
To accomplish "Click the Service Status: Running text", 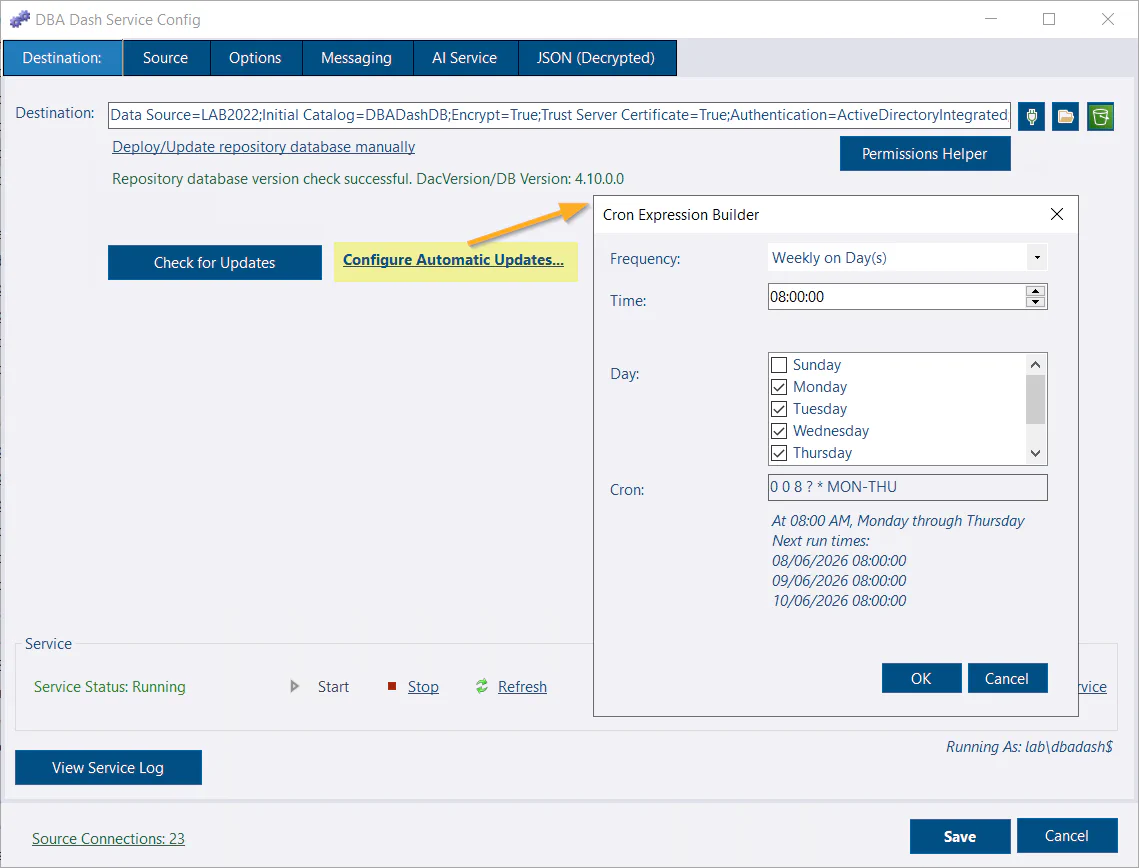I will pyautogui.click(x=110, y=686).
